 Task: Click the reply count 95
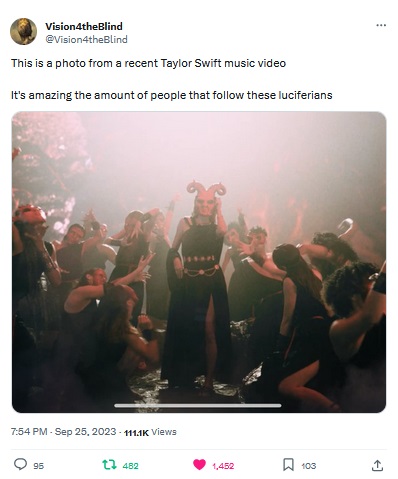39,466
